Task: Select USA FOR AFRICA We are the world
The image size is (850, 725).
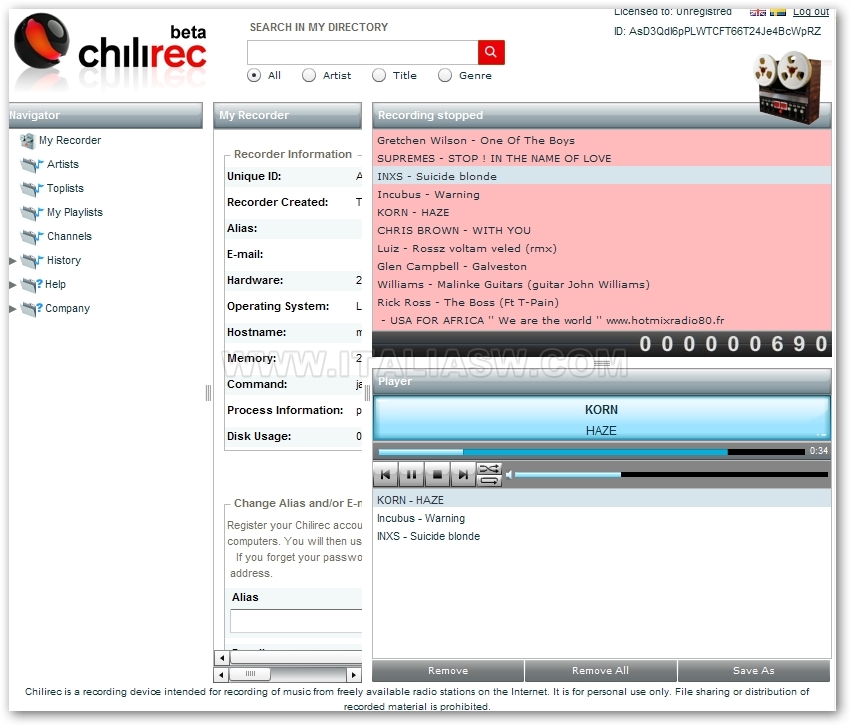Action: [x=602, y=320]
